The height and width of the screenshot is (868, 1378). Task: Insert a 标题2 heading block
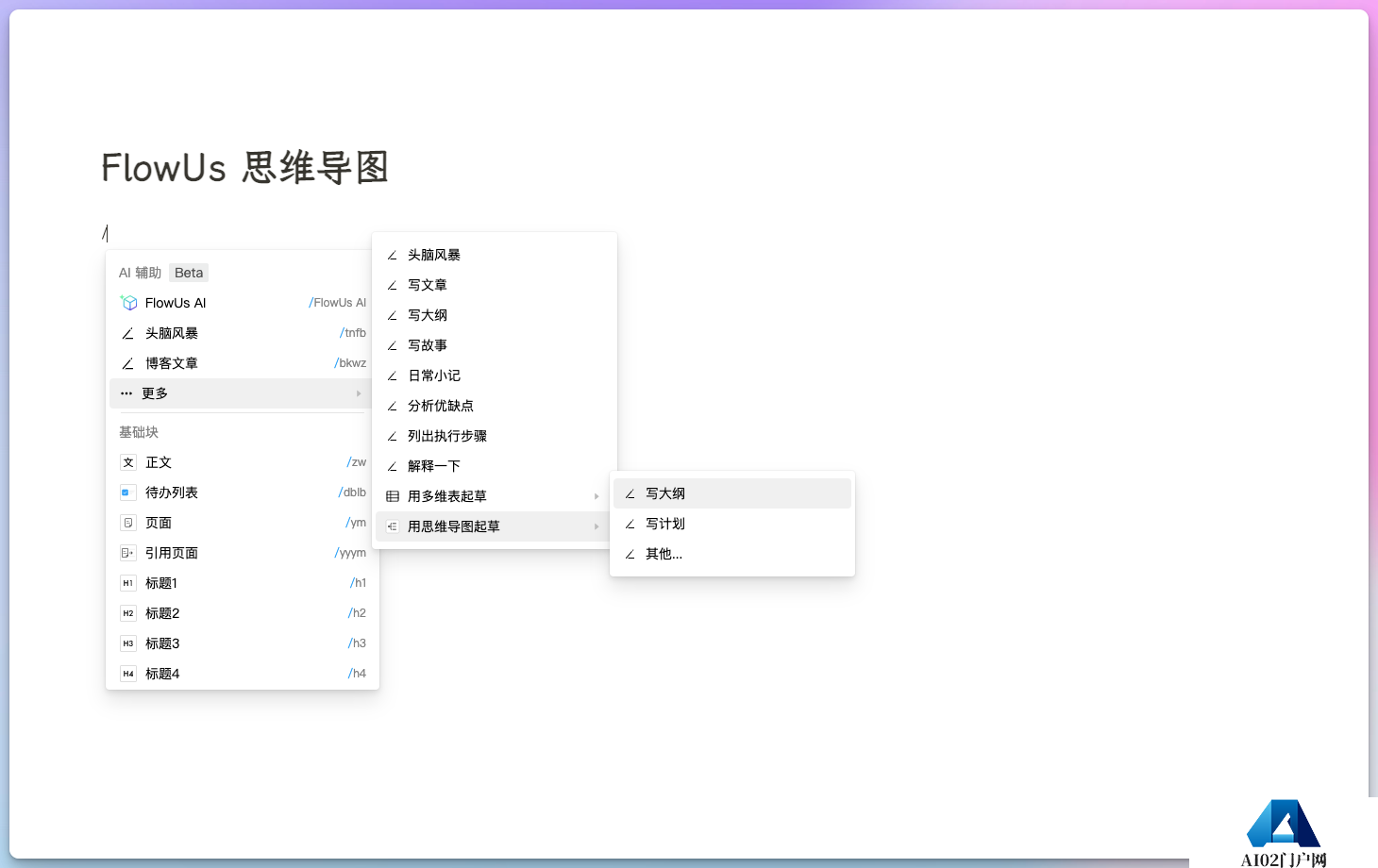point(242,613)
